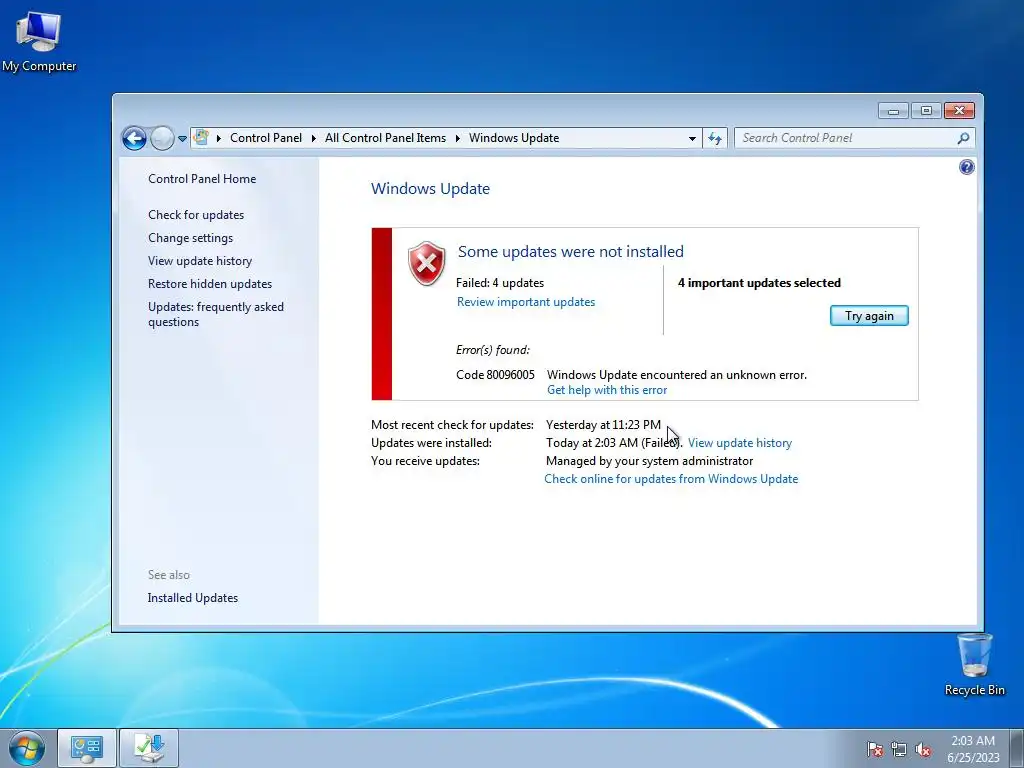Click View update history next to Failed
Image resolution: width=1024 pixels, height=768 pixels.
(739, 443)
